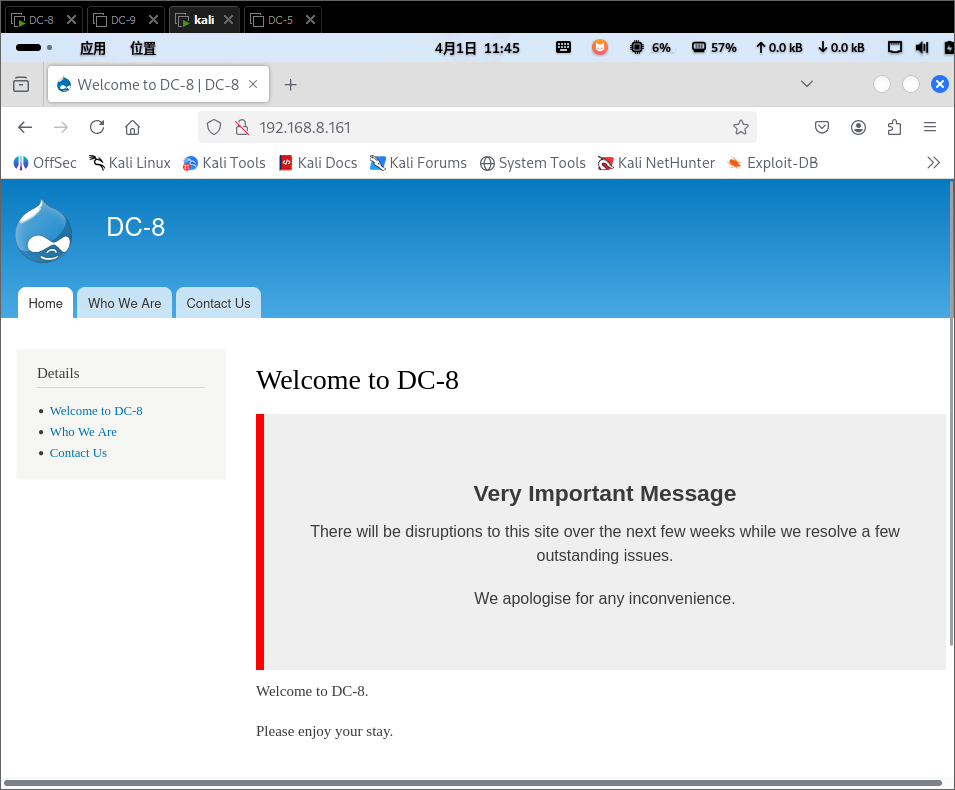Click the horizontal scrollbar at the bottom
Viewport: 955px width, 790px height.
[472, 783]
